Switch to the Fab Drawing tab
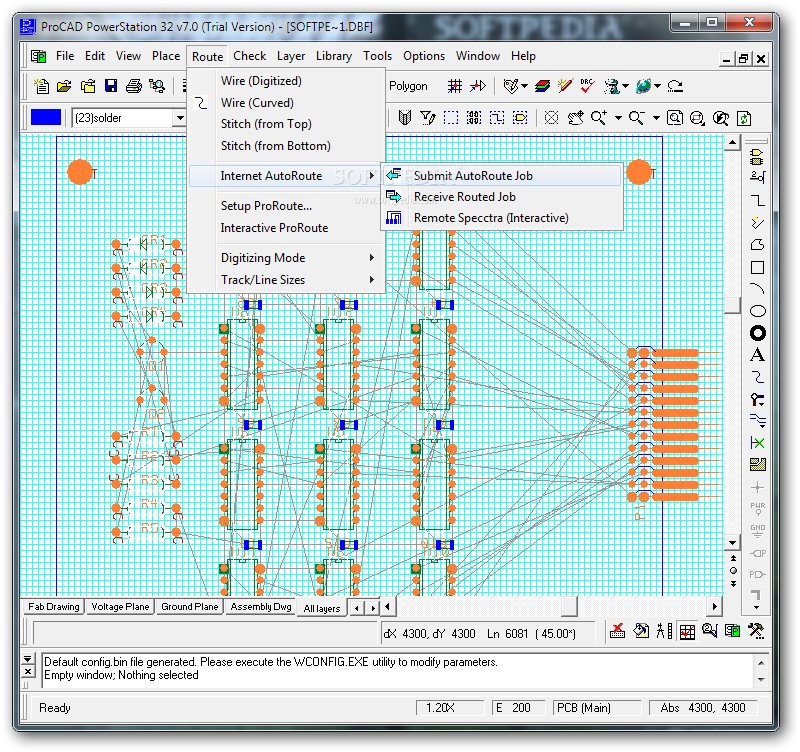Image resolution: width=800 pixels, height=752 pixels. coord(54,607)
